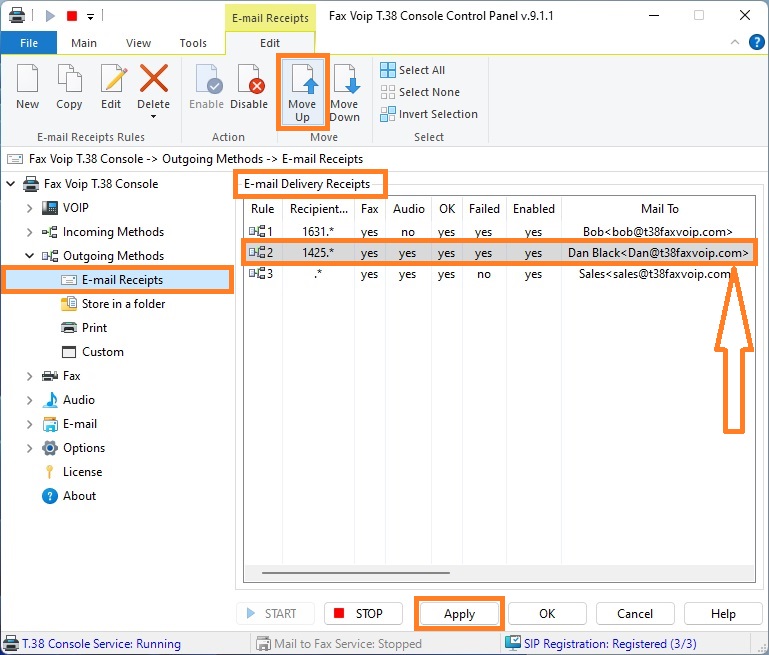Move selected rule up
The image size is (769, 655).
point(302,92)
